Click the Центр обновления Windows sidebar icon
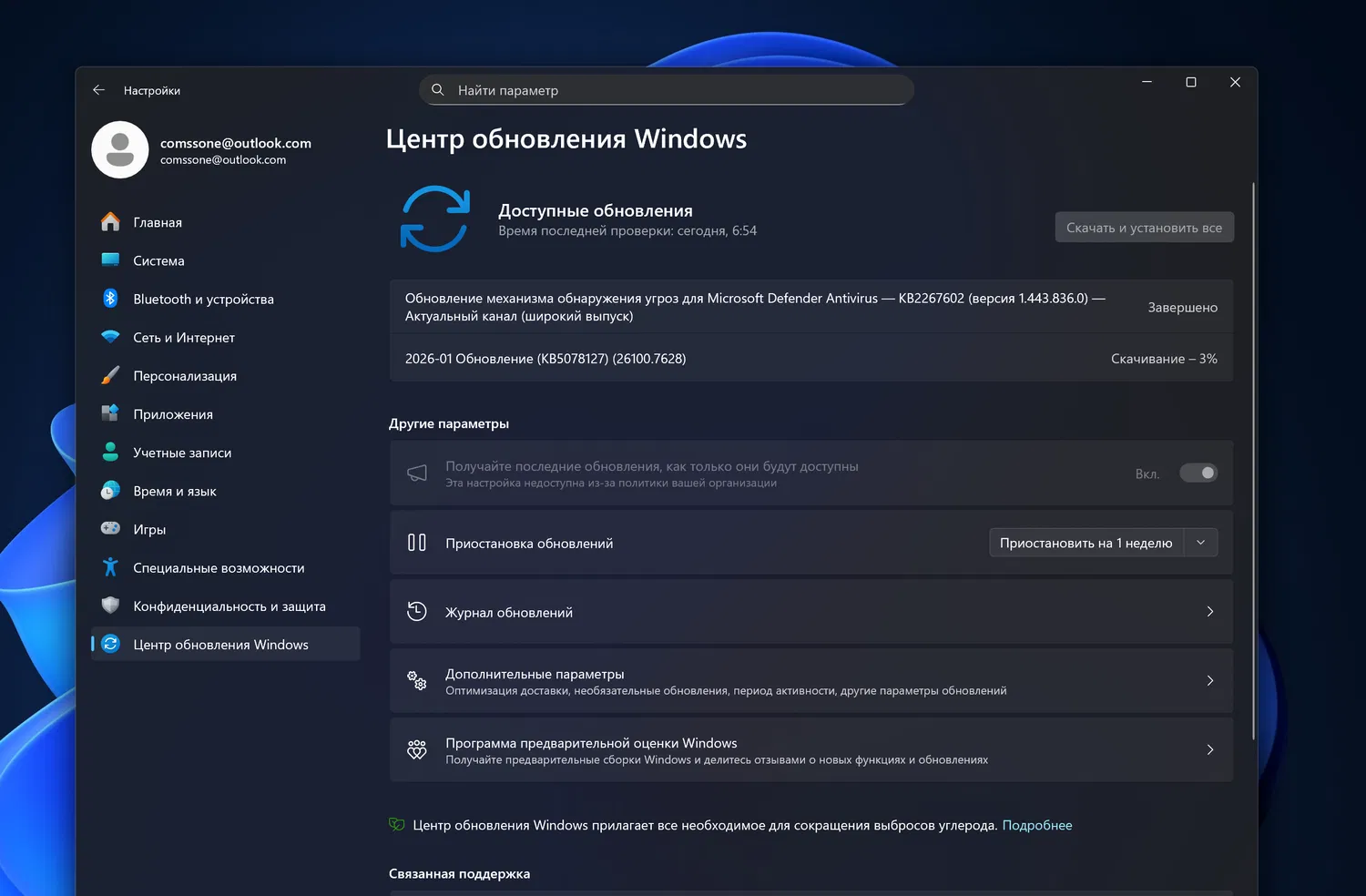Screen dimensions: 1366x896 [110, 644]
